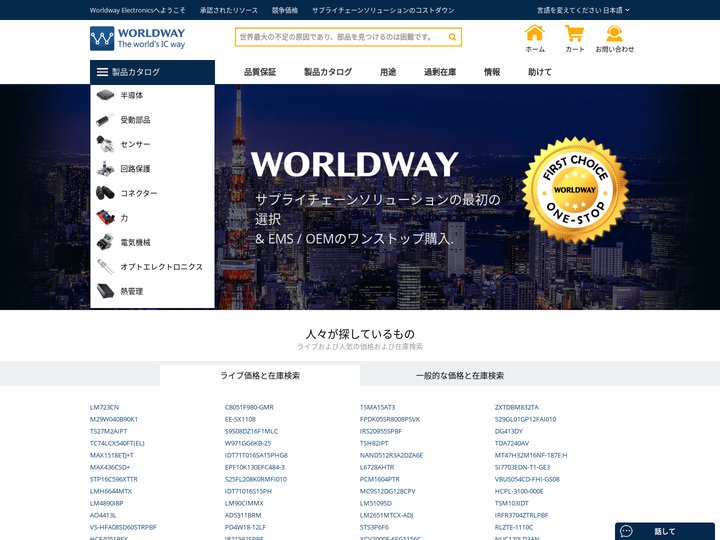Open part link DG413DY
The width and height of the screenshot is (720, 540).
[x=509, y=431]
